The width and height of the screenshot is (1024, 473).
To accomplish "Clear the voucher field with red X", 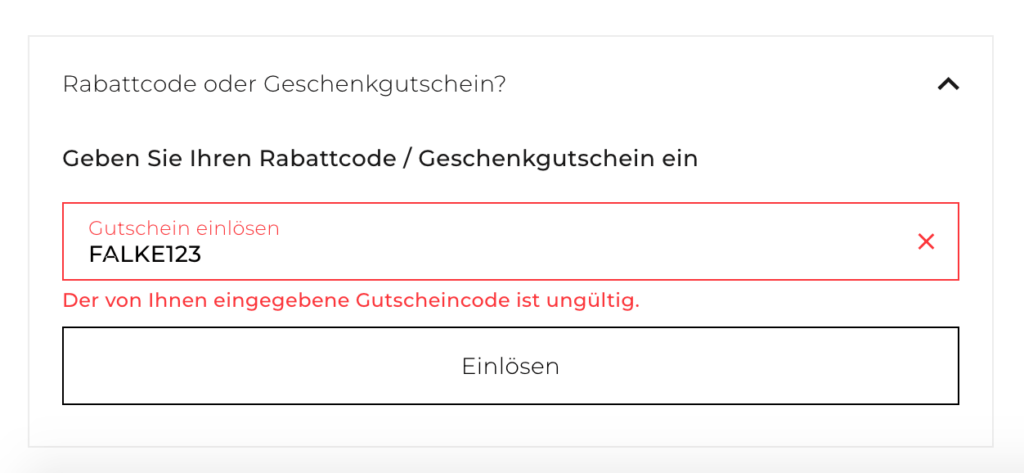I will point(926,241).
